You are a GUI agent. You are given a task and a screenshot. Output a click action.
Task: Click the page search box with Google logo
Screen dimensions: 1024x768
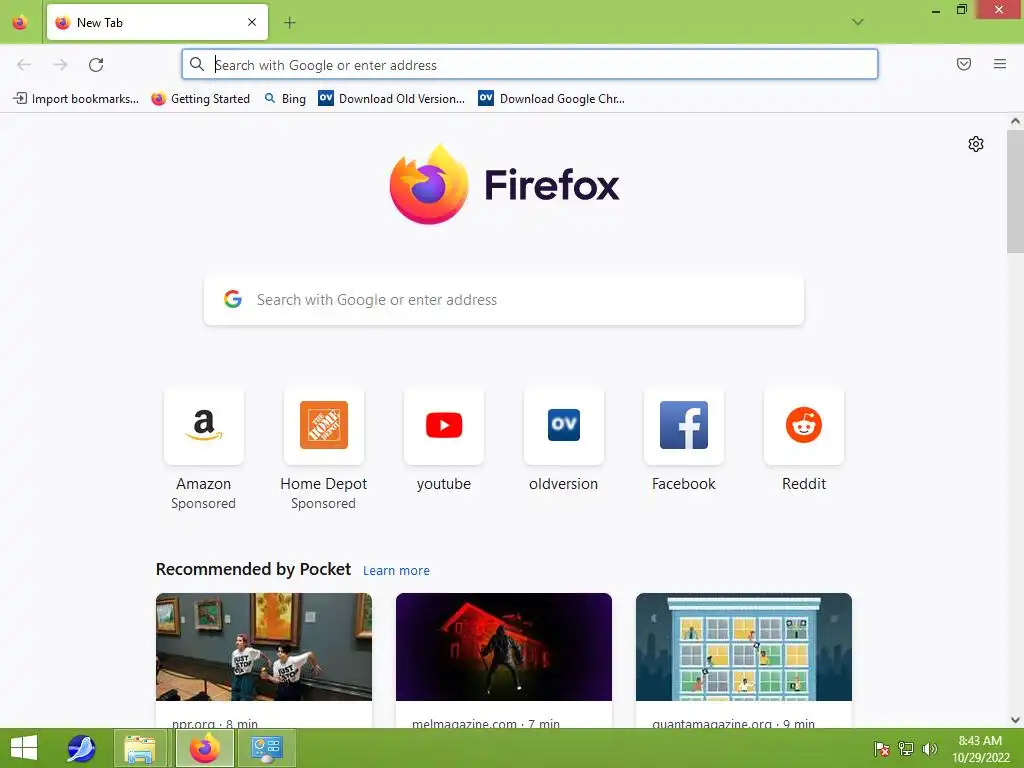504,300
